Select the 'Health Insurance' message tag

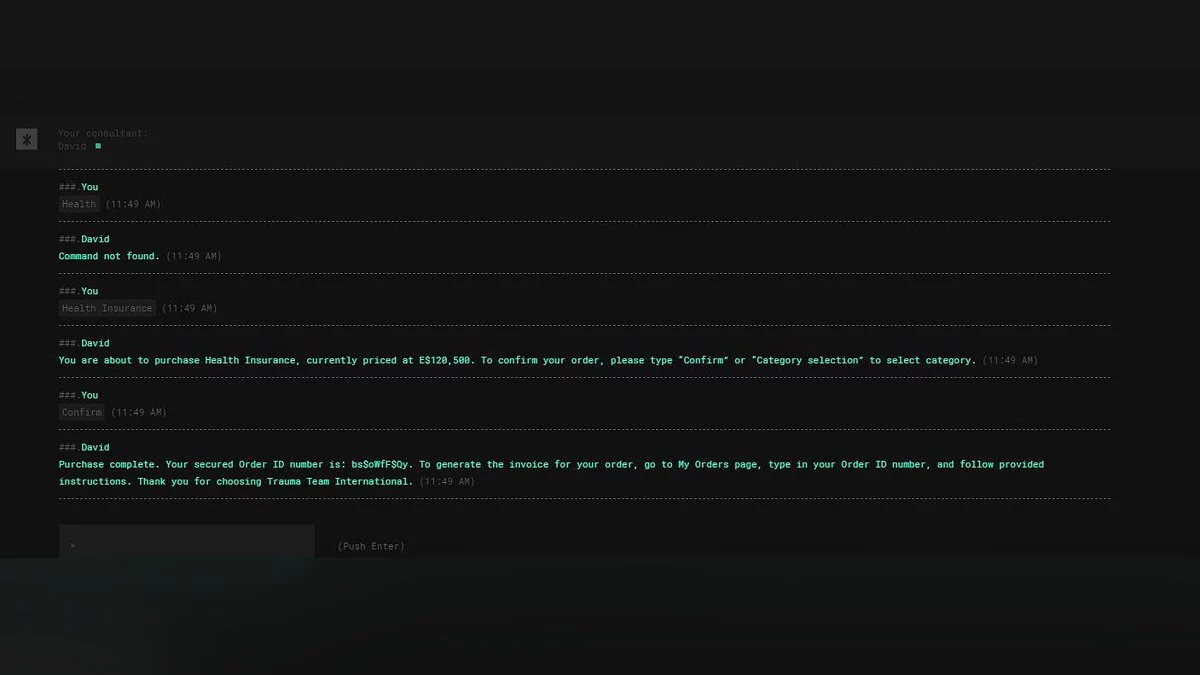pos(107,308)
